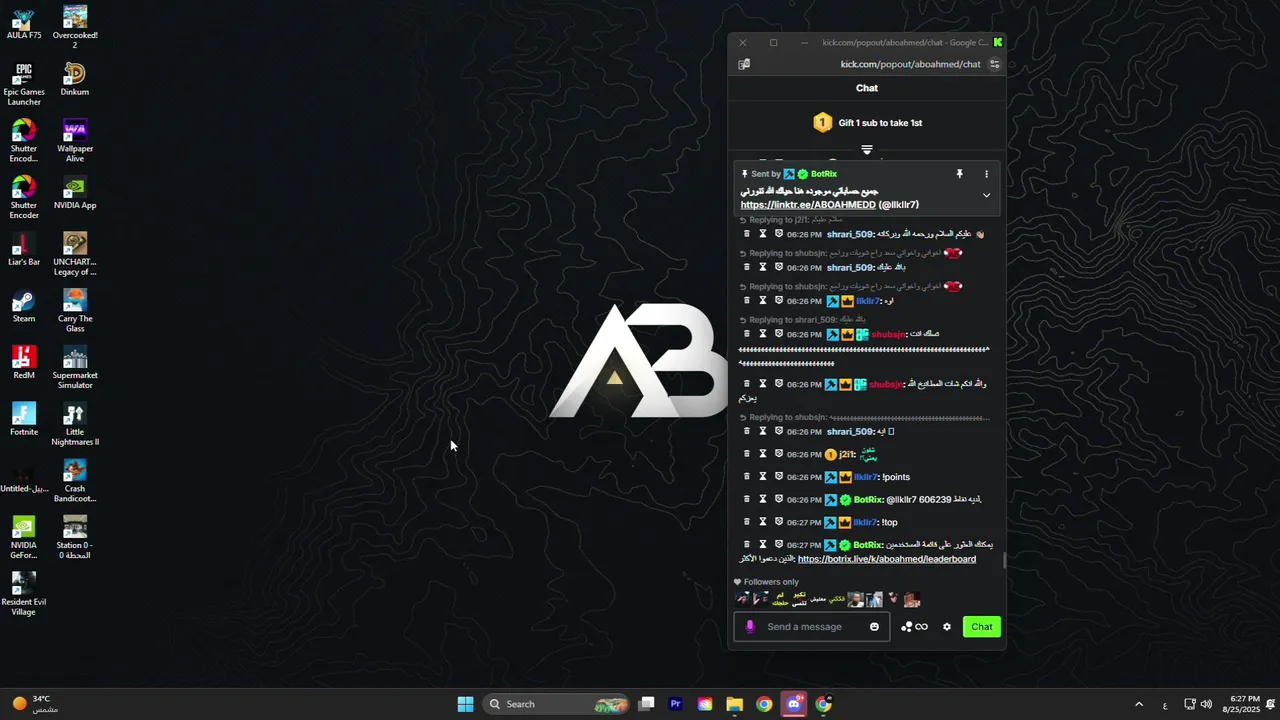This screenshot has height=720, width=1280.
Task: Open the Little Nightmares II shortcut
Action: coord(75,425)
